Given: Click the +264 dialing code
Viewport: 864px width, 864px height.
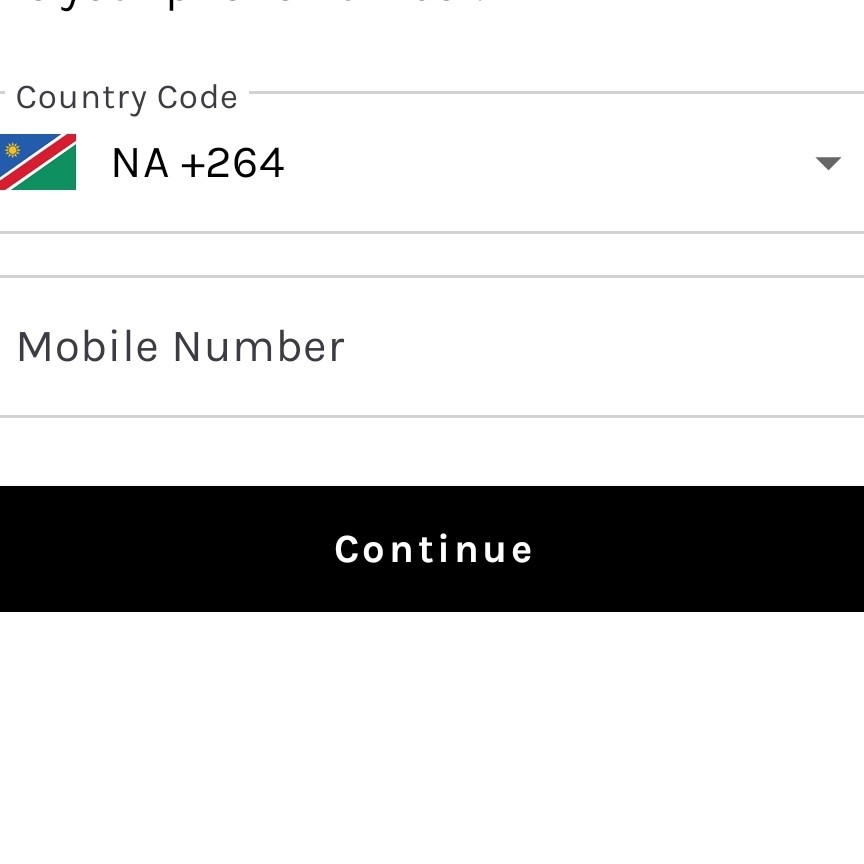Looking at the screenshot, I should click(x=232, y=163).
